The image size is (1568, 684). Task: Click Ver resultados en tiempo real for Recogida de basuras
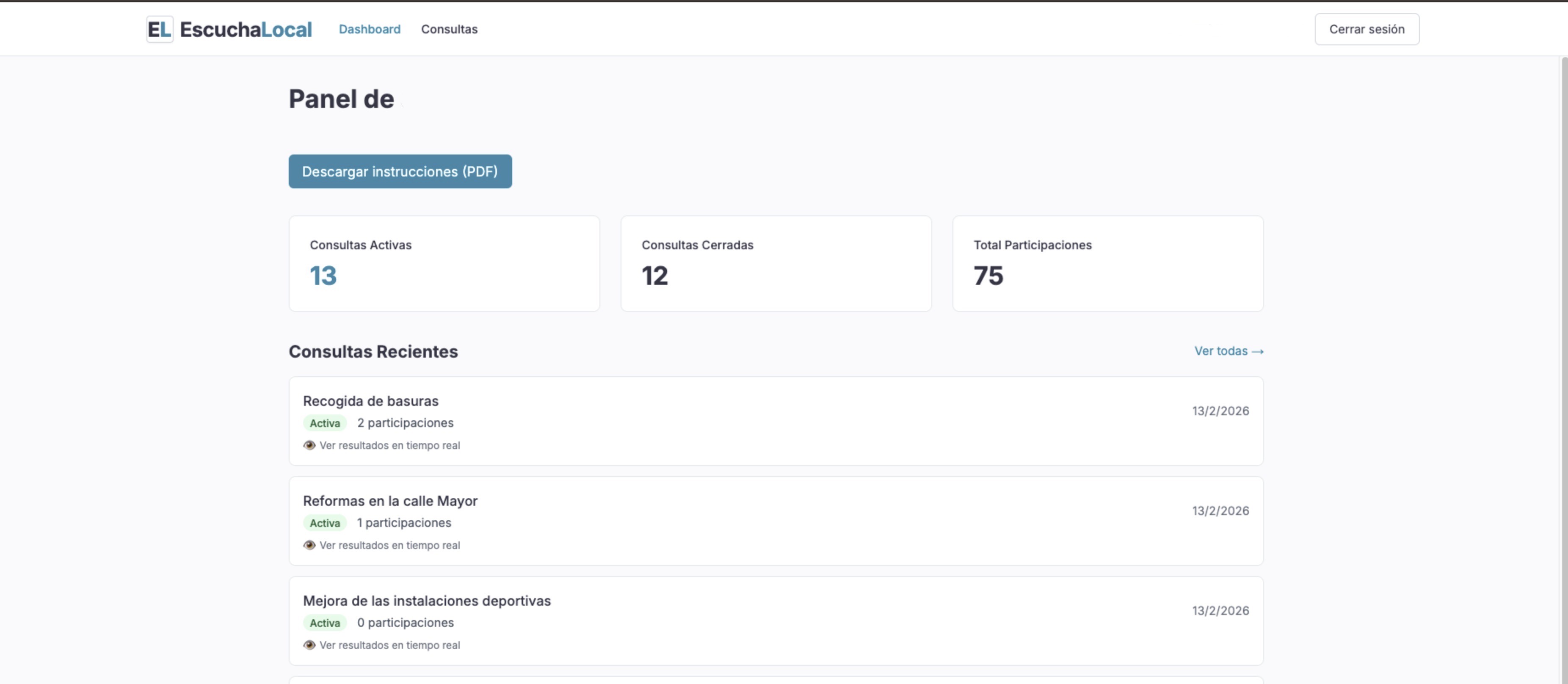(389, 445)
